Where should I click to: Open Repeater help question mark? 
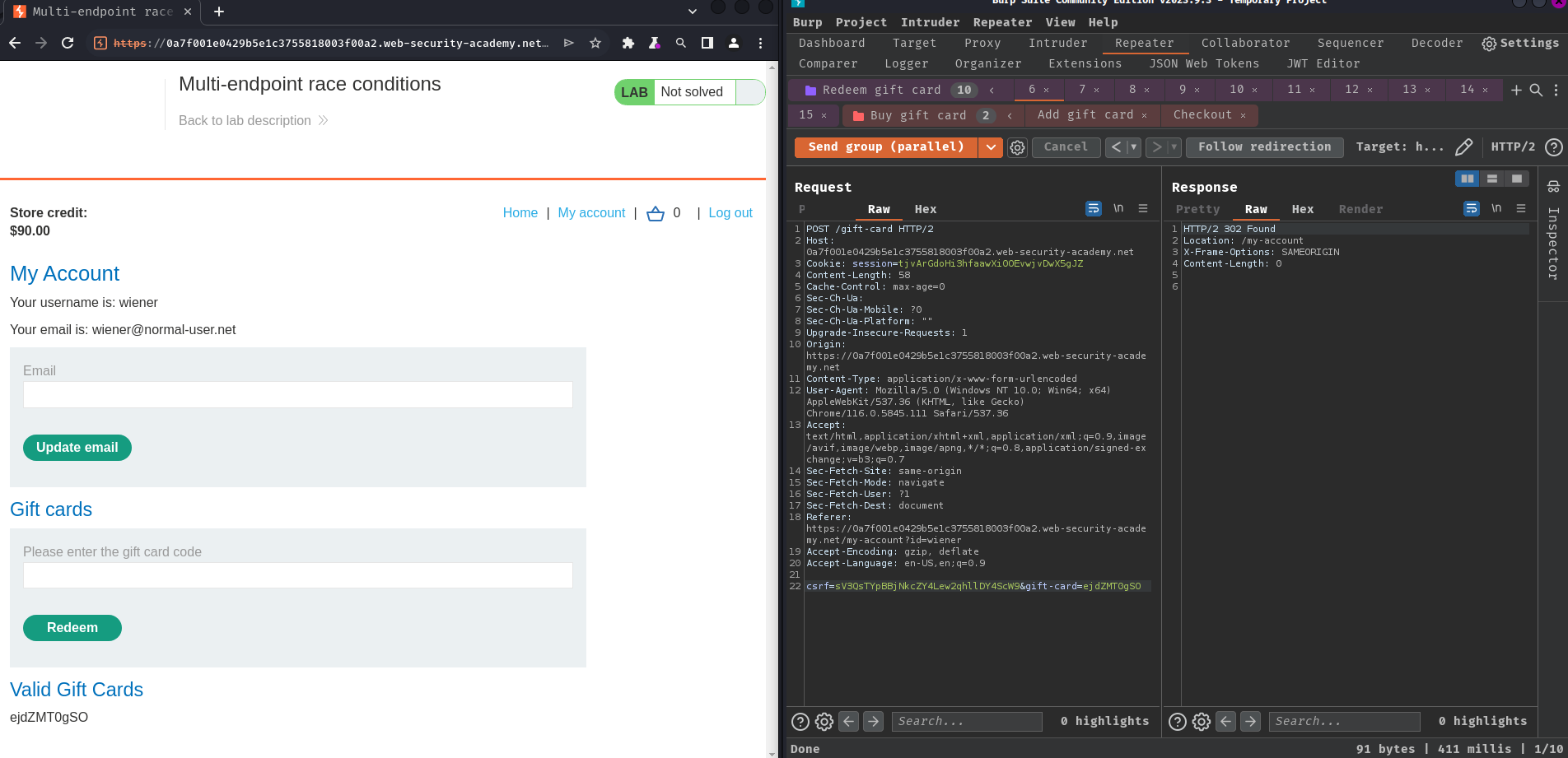coord(1554,147)
